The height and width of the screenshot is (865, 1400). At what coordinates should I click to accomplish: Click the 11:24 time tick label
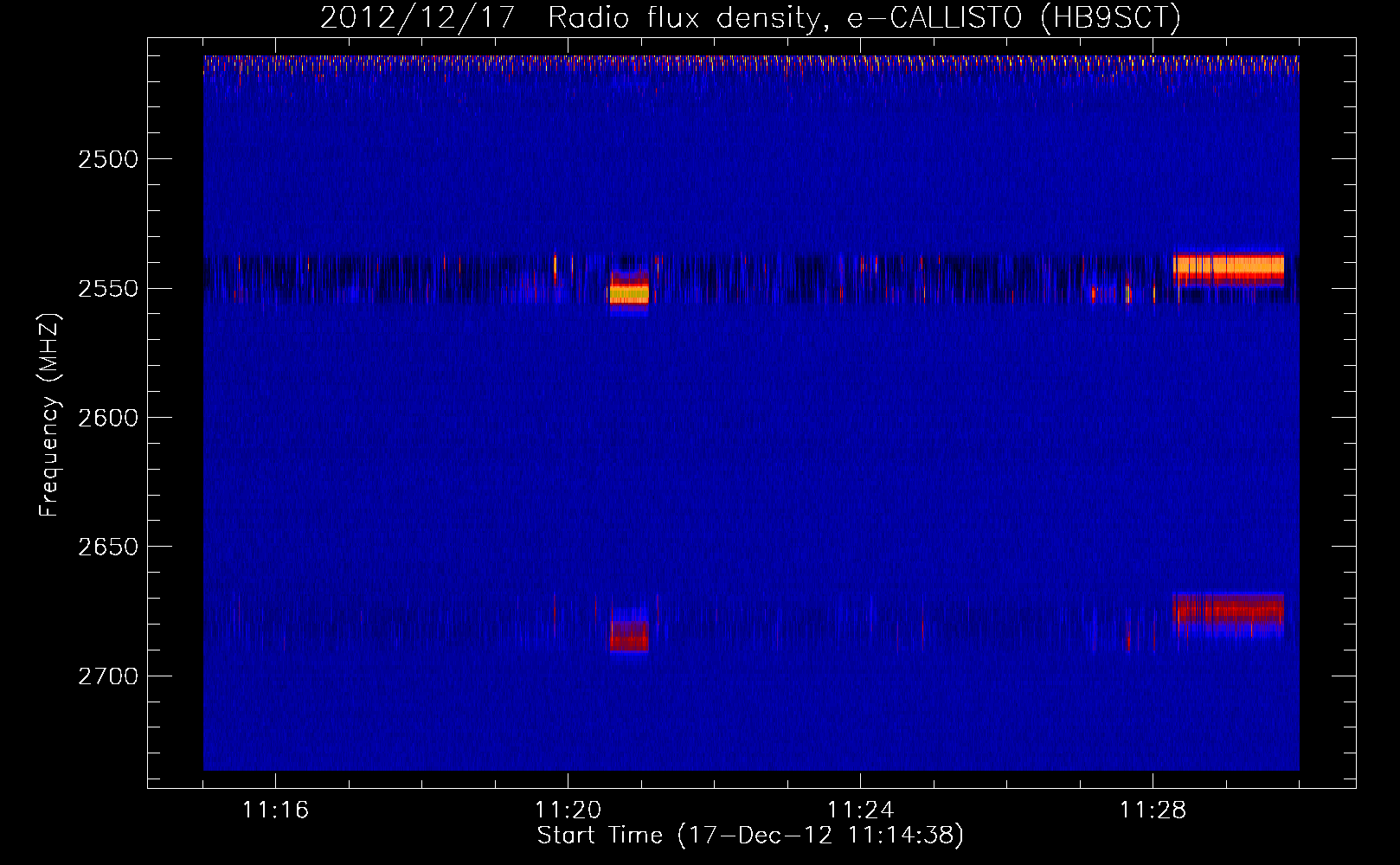pyautogui.click(x=860, y=810)
